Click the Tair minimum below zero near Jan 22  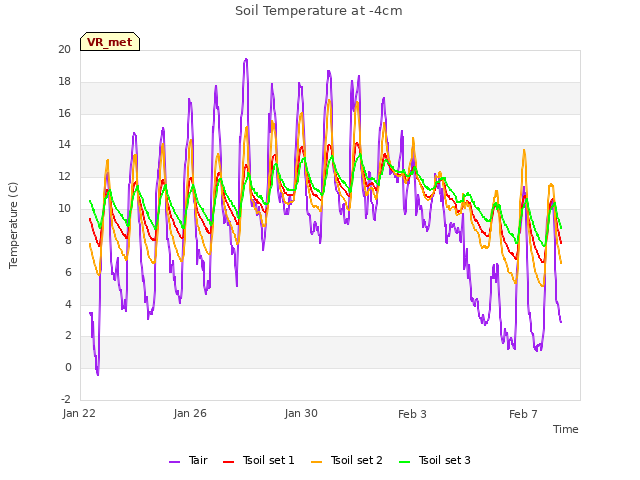pyautogui.click(x=98, y=373)
